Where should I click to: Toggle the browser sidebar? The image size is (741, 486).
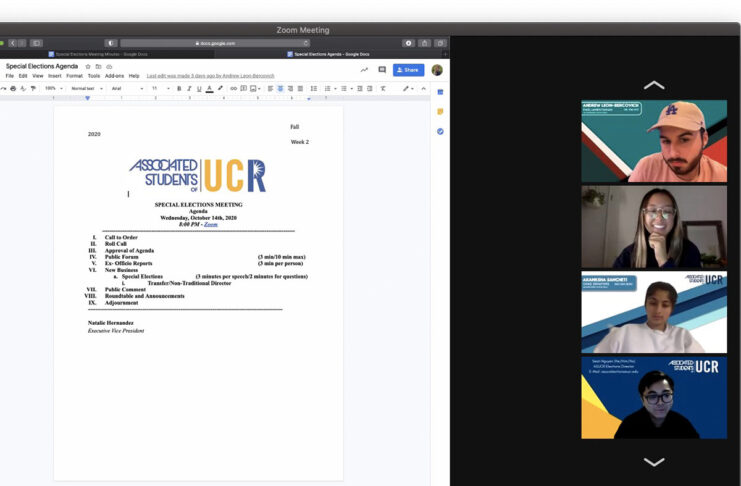coord(36,43)
